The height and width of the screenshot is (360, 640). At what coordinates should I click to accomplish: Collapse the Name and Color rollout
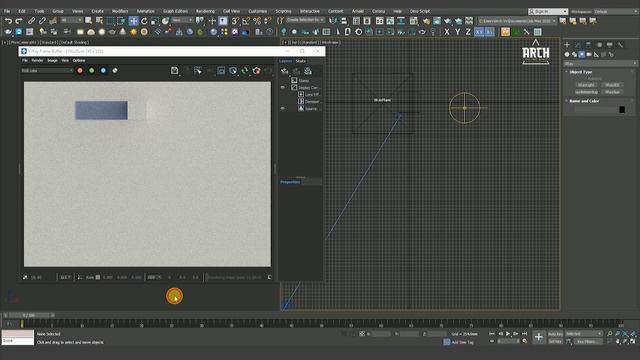584,101
